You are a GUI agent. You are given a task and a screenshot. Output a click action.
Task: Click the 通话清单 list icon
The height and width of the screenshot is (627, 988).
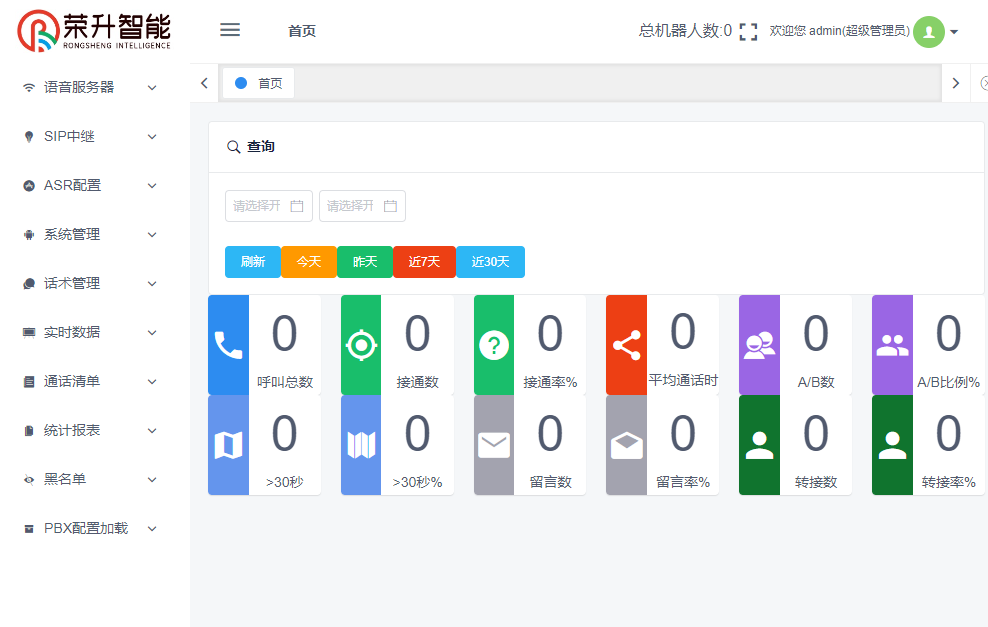click(x=28, y=382)
